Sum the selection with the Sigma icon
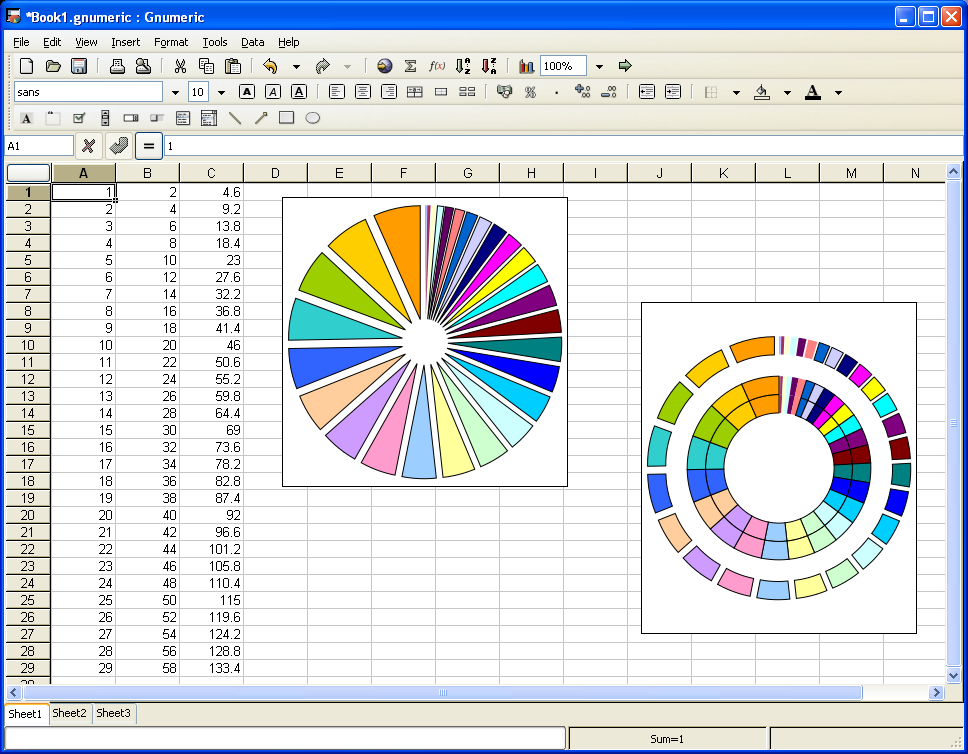 tap(410, 66)
